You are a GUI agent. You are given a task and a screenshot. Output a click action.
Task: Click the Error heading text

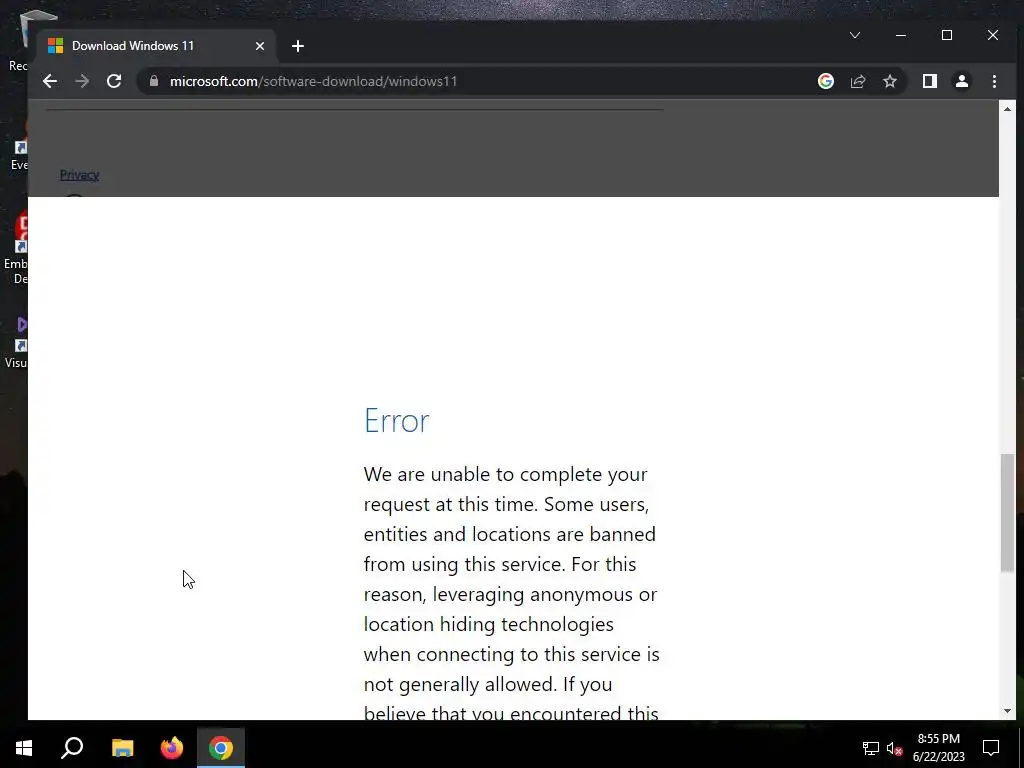click(396, 421)
